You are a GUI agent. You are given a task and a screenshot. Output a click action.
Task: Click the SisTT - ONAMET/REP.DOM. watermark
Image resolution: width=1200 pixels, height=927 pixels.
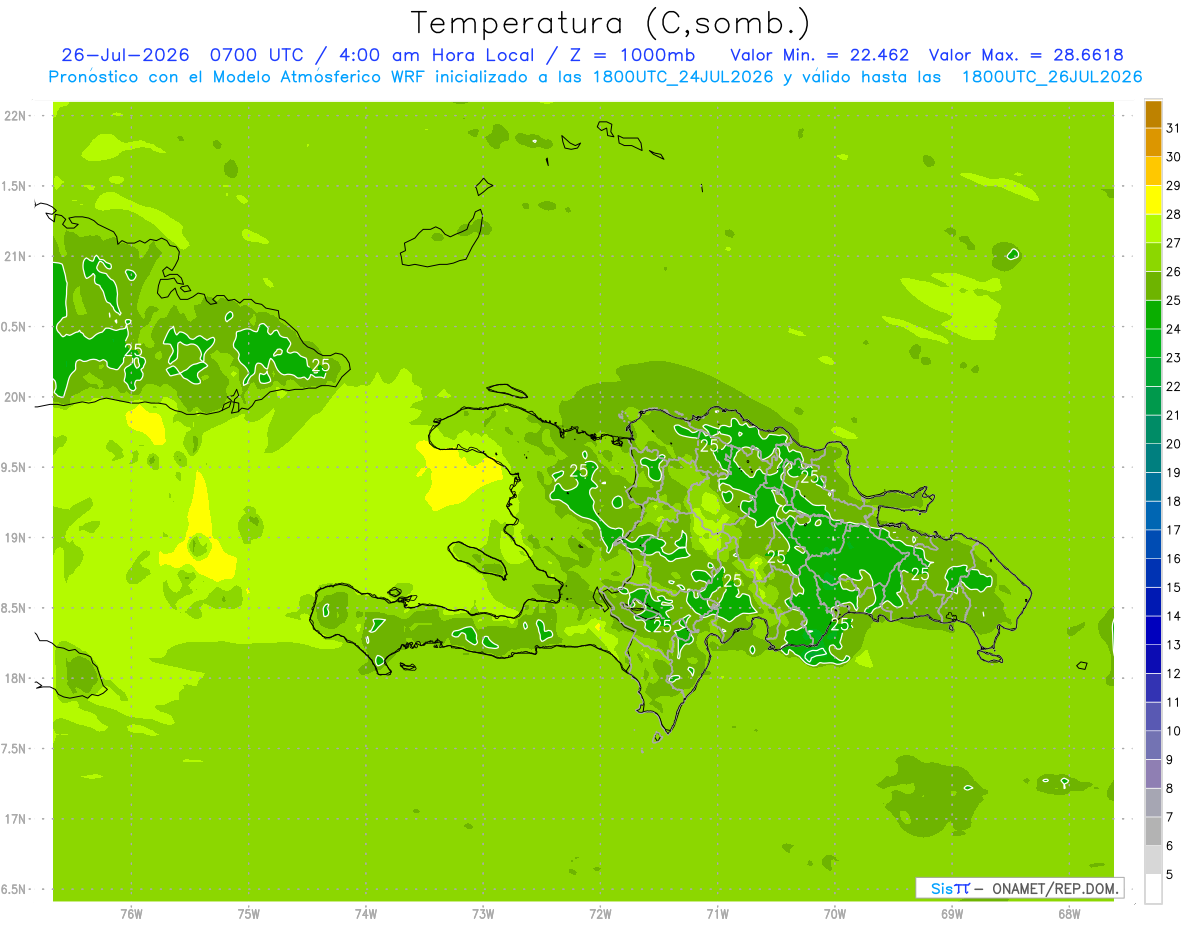pos(1019,888)
